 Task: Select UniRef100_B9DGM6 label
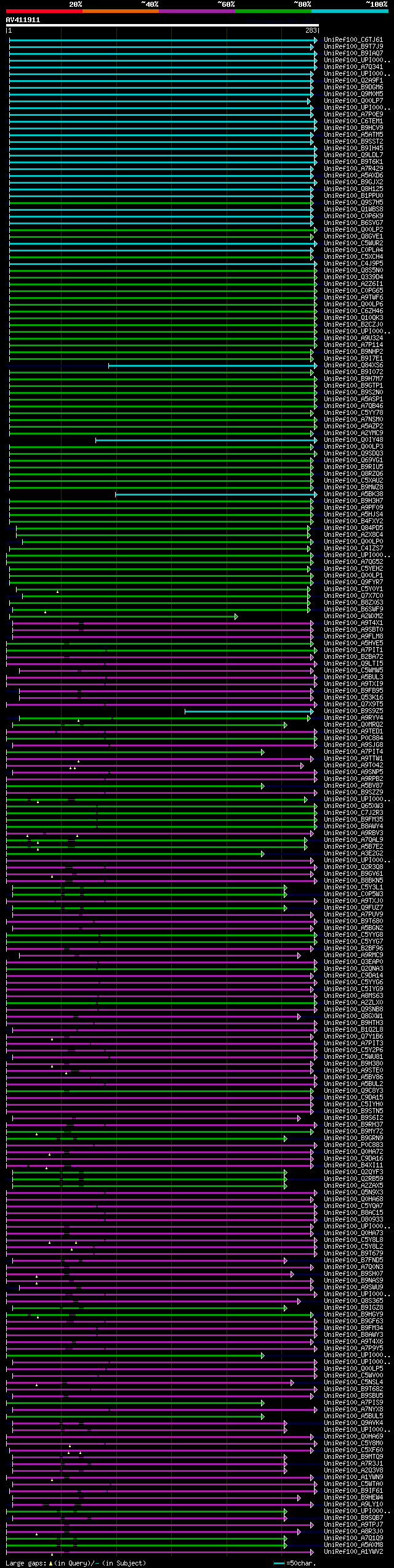[x=353, y=88]
